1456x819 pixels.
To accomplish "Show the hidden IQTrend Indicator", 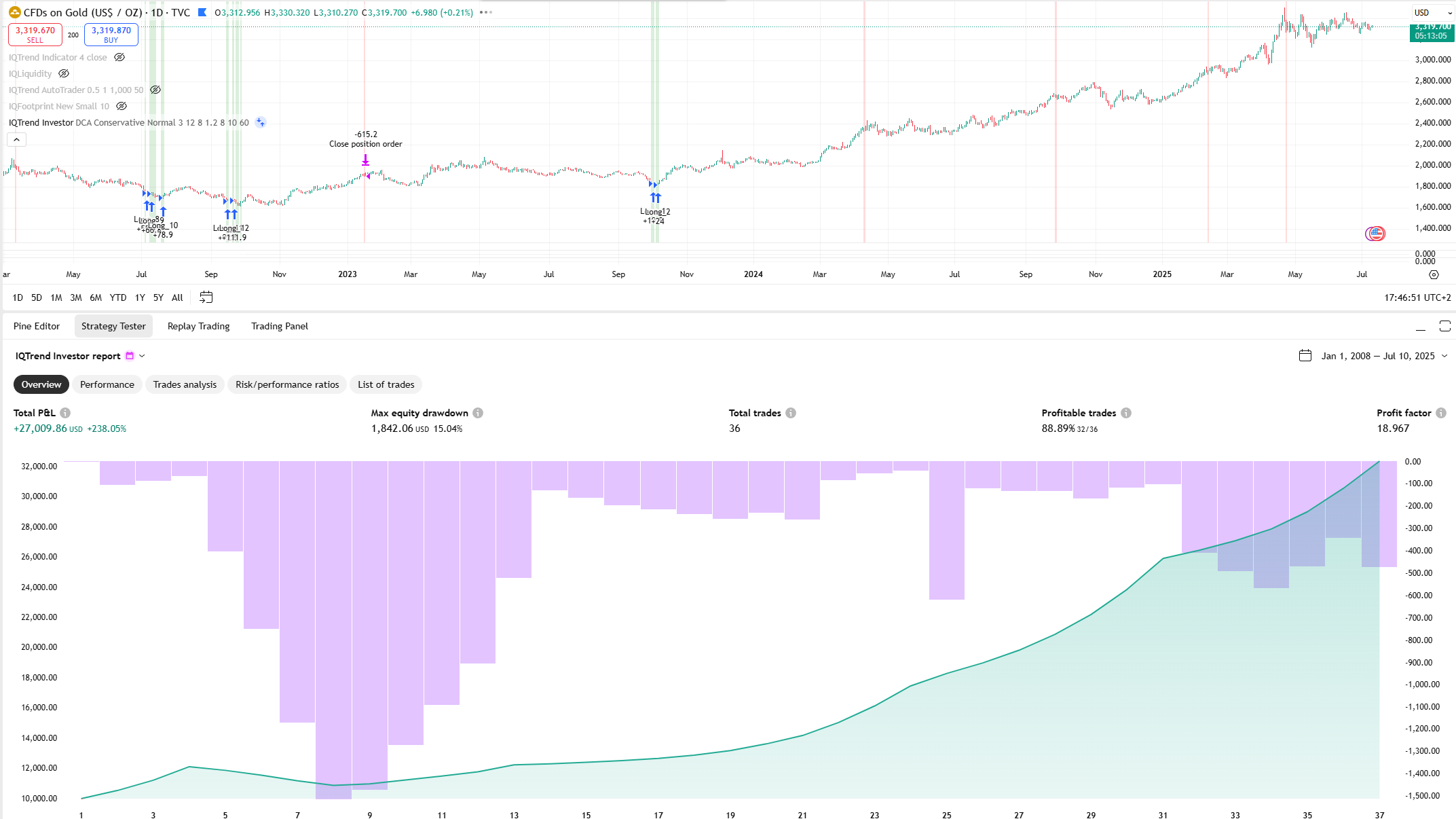I will click(119, 57).
